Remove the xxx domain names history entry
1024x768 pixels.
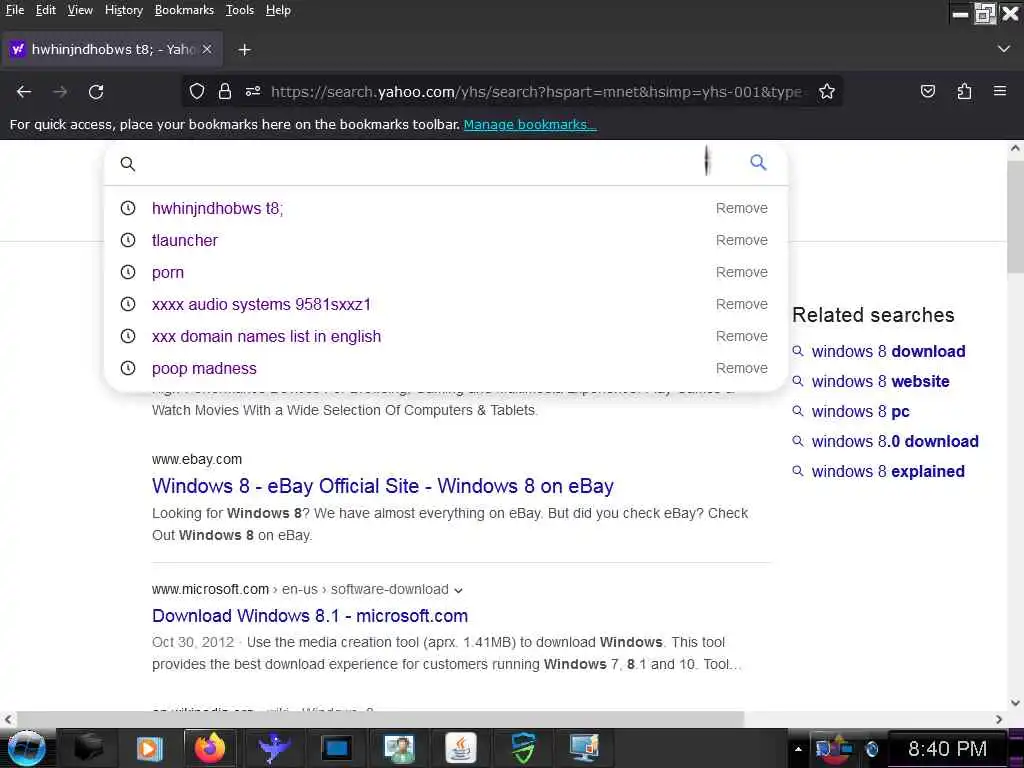point(741,336)
